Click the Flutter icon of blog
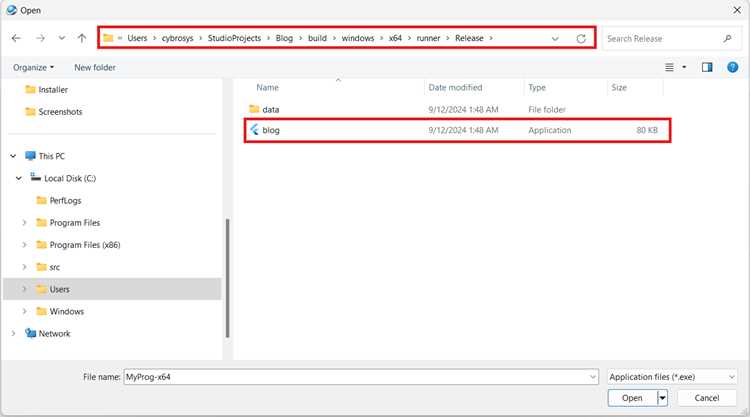The image size is (750, 417). 254,130
